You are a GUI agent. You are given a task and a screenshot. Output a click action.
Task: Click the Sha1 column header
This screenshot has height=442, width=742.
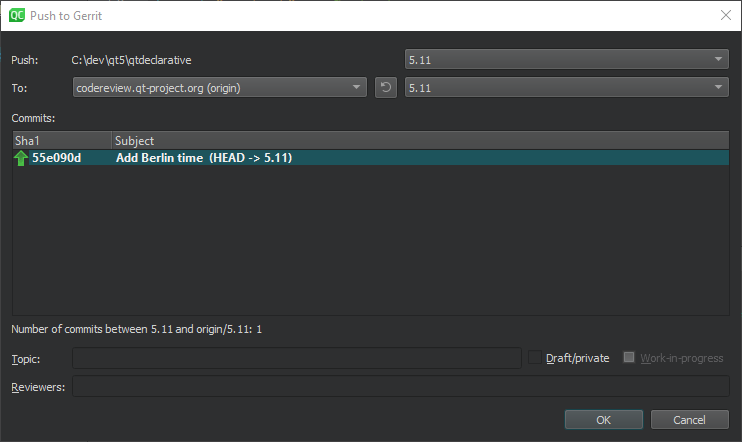(60, 141)
